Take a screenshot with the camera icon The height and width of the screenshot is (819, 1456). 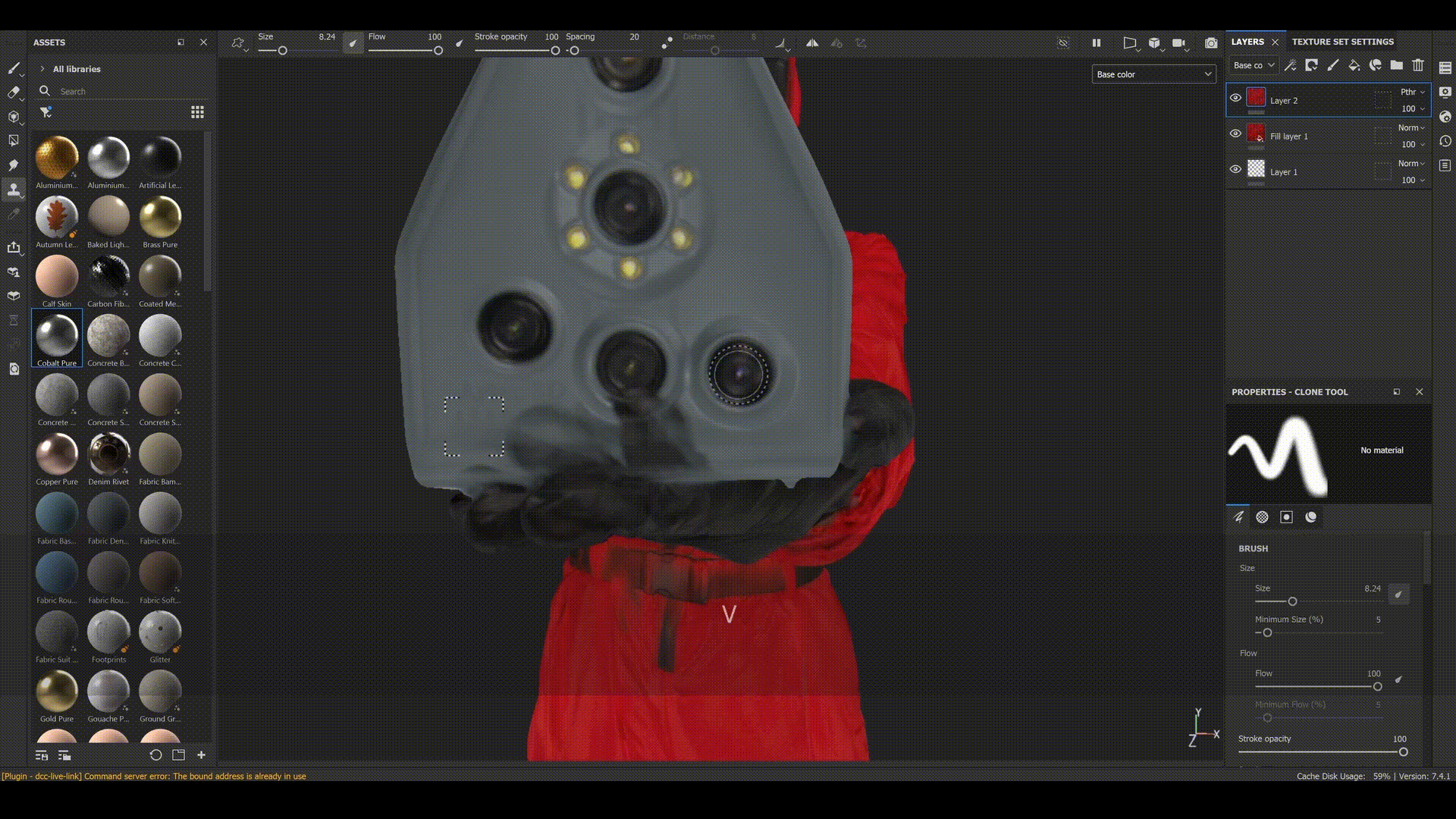1211,43
